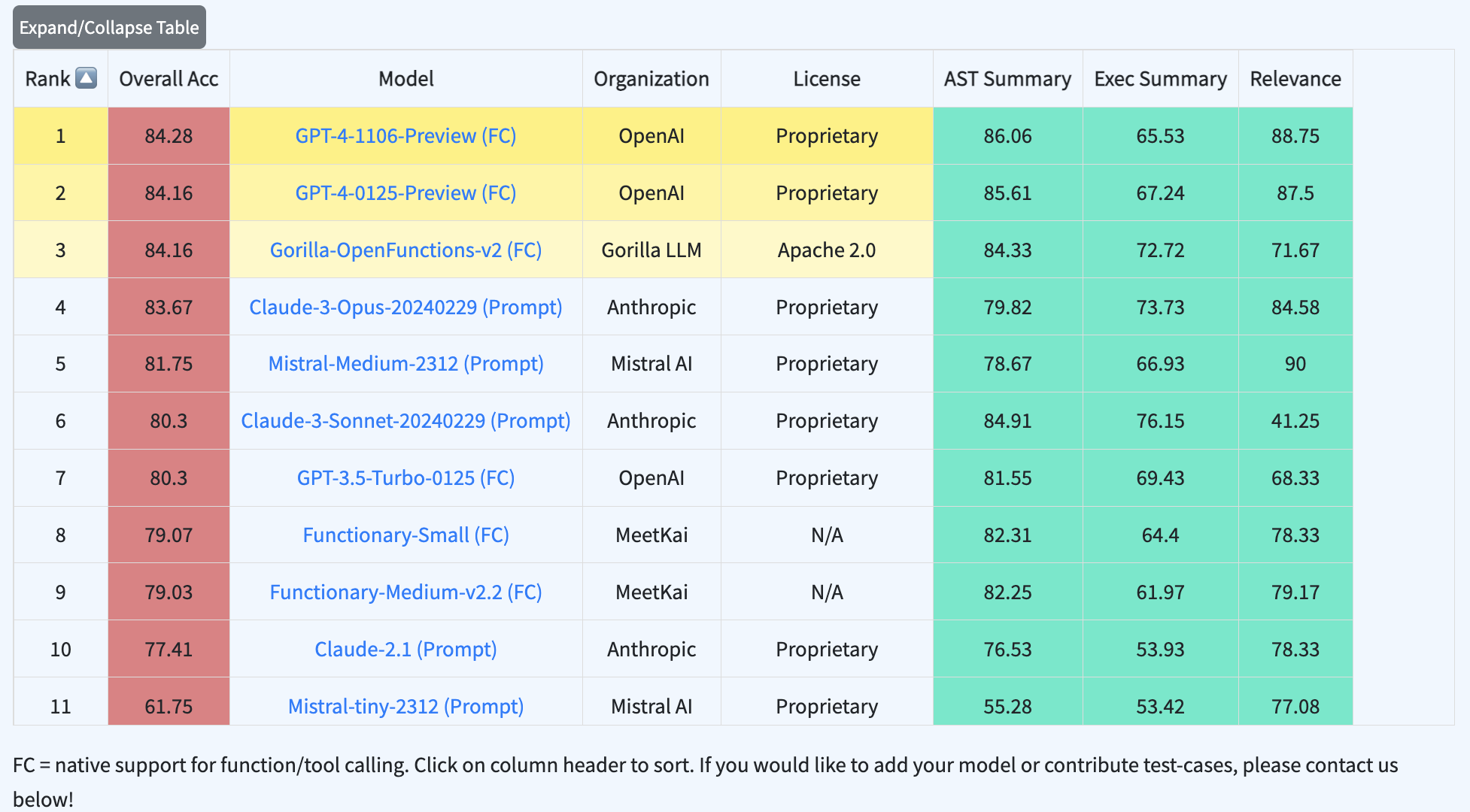Sort by Model column header
The width and height of the screenshot is (1470, 812).
pos(406,79)
